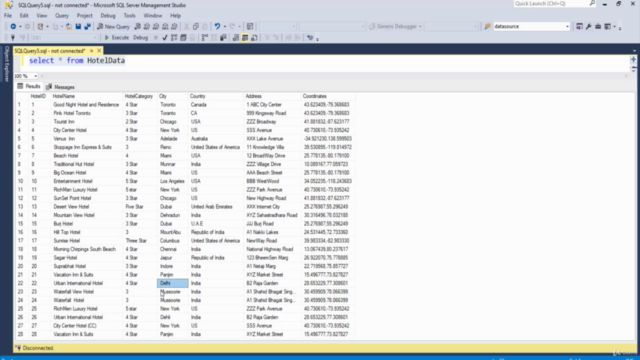Select the XYZ Sahastradhara Road address cell
Screen dimensions: 640x360
tap(272, 215)
